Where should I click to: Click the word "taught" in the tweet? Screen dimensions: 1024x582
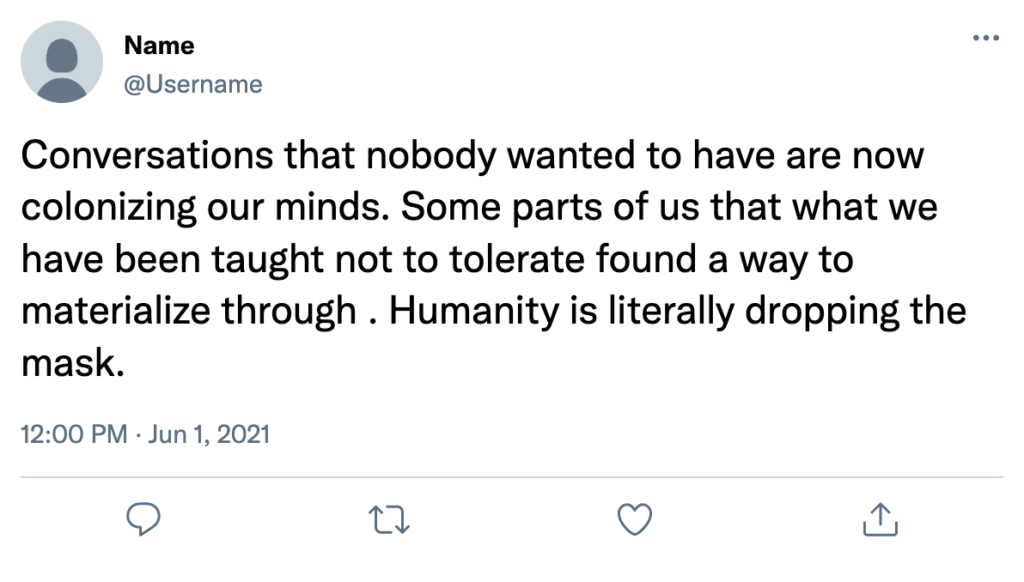click(267, 260)
